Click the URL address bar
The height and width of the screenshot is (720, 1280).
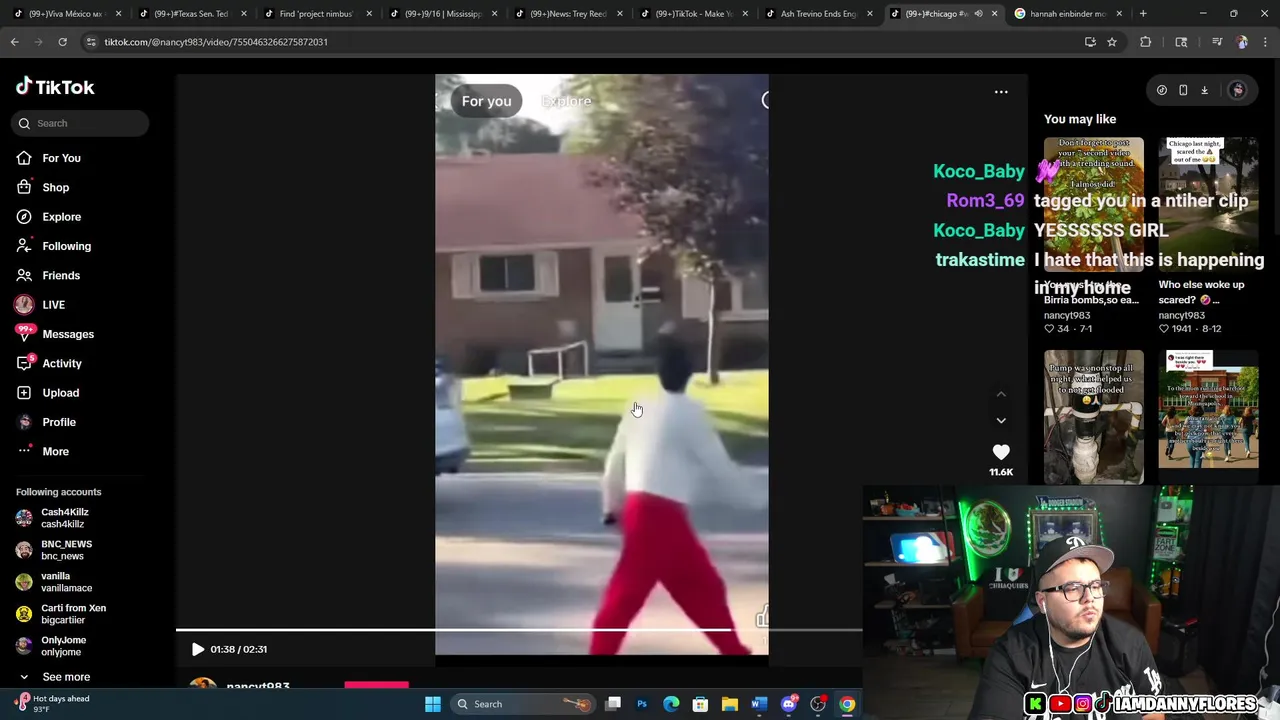point(580,42)
